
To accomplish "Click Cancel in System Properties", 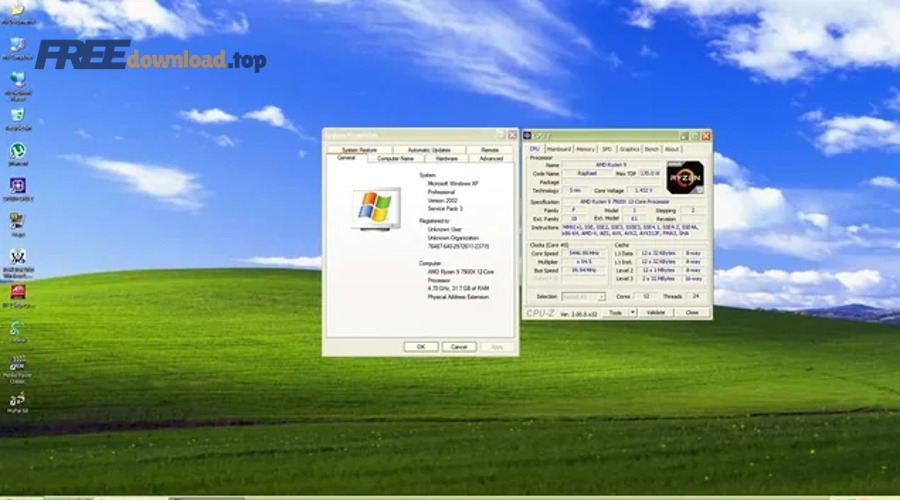I will pyautogui.click(x=459, y=347).
